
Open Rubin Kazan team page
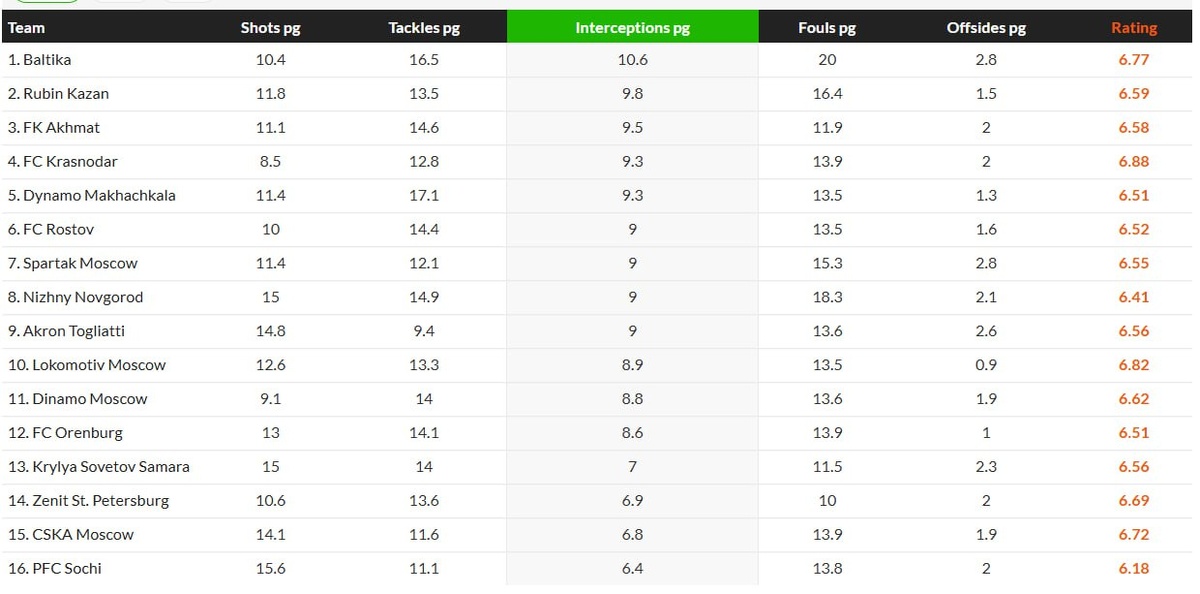(66, 94)
